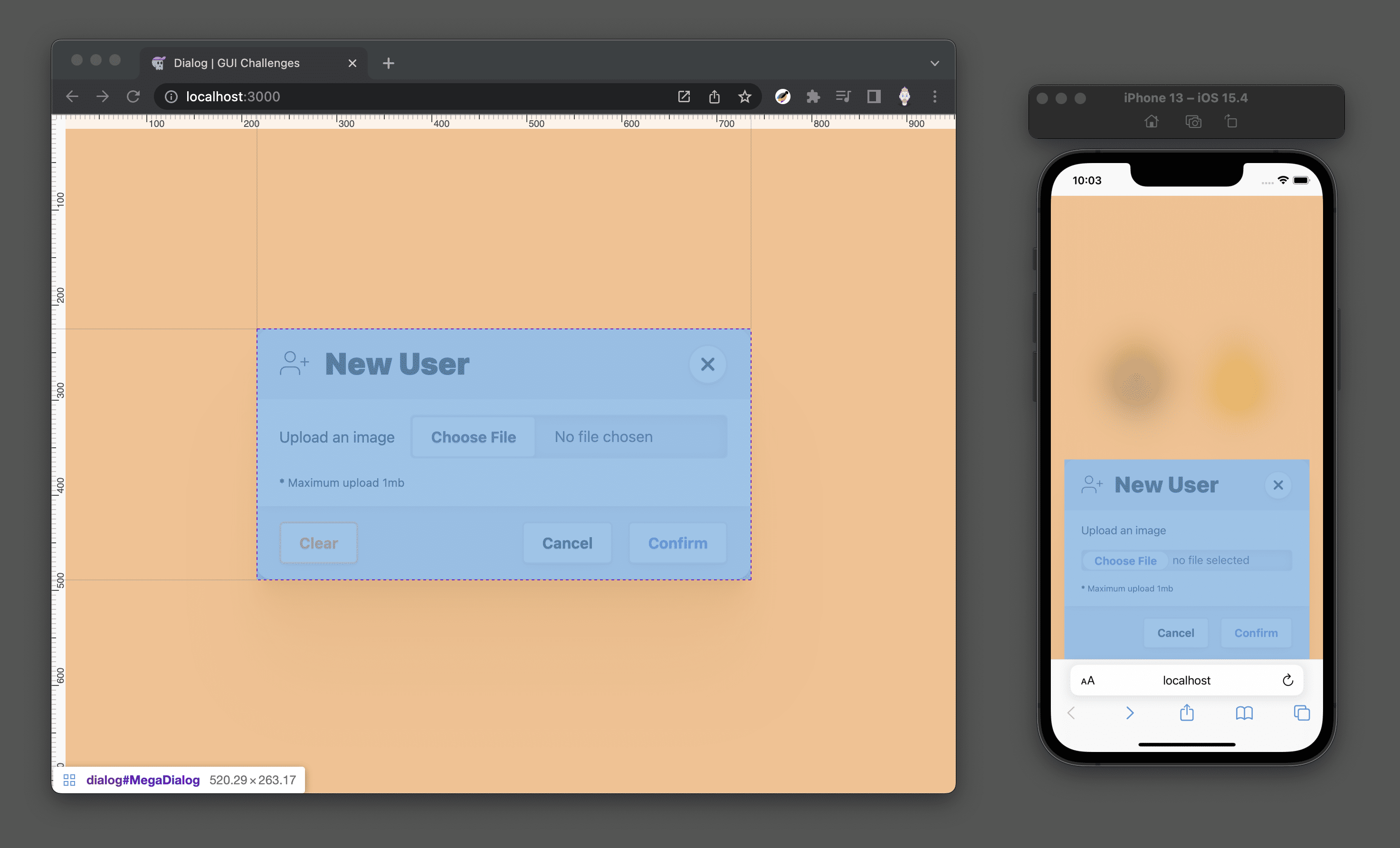The image size is (1400, 848).
Task: Click the Clear button in desktop dialog
Action: click(318, 541)
